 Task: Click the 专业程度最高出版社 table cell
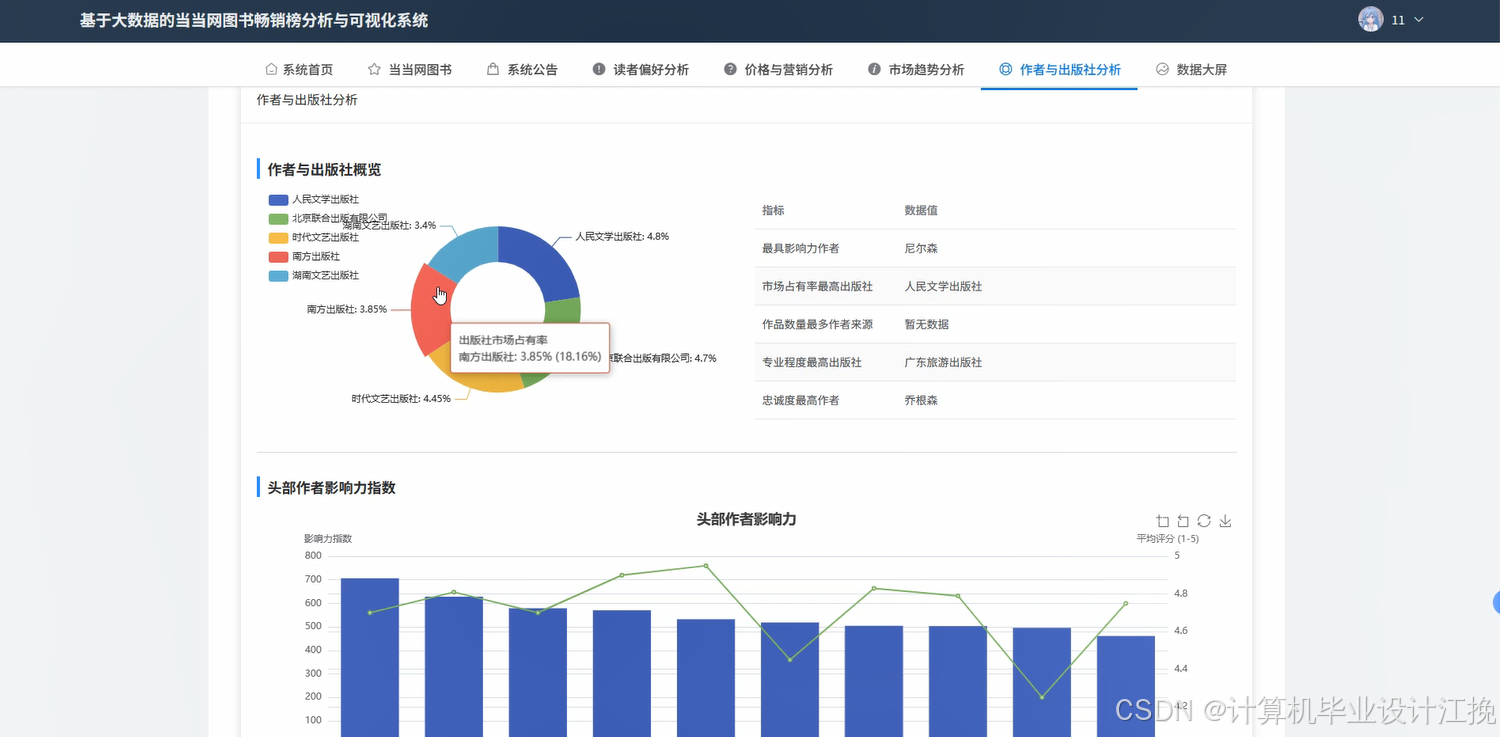tap(811, 362)
